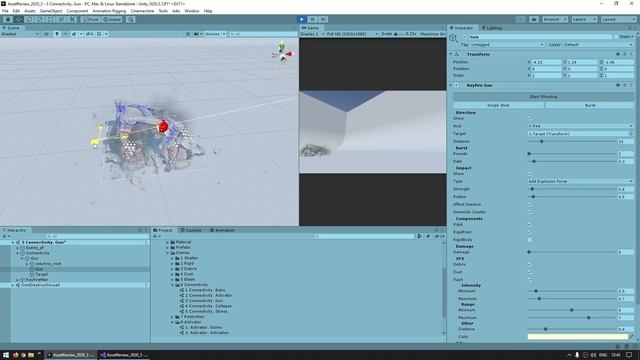640x360 pixels.
Task: Toggle Direction Show checkbox
Action: pyautogui.click(x=530, y=118)
